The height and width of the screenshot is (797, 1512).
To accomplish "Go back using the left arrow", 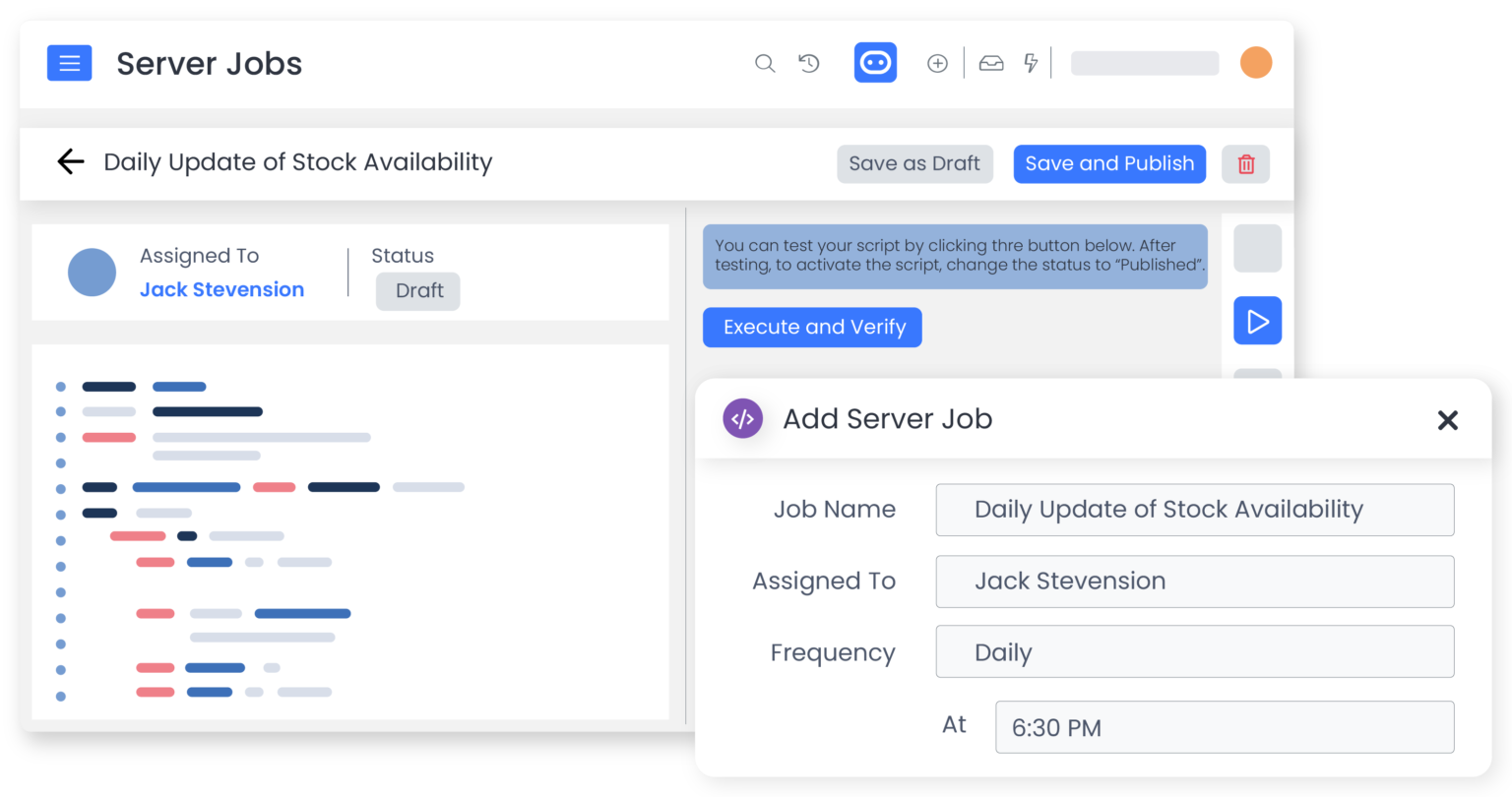I will coord(70,161).
